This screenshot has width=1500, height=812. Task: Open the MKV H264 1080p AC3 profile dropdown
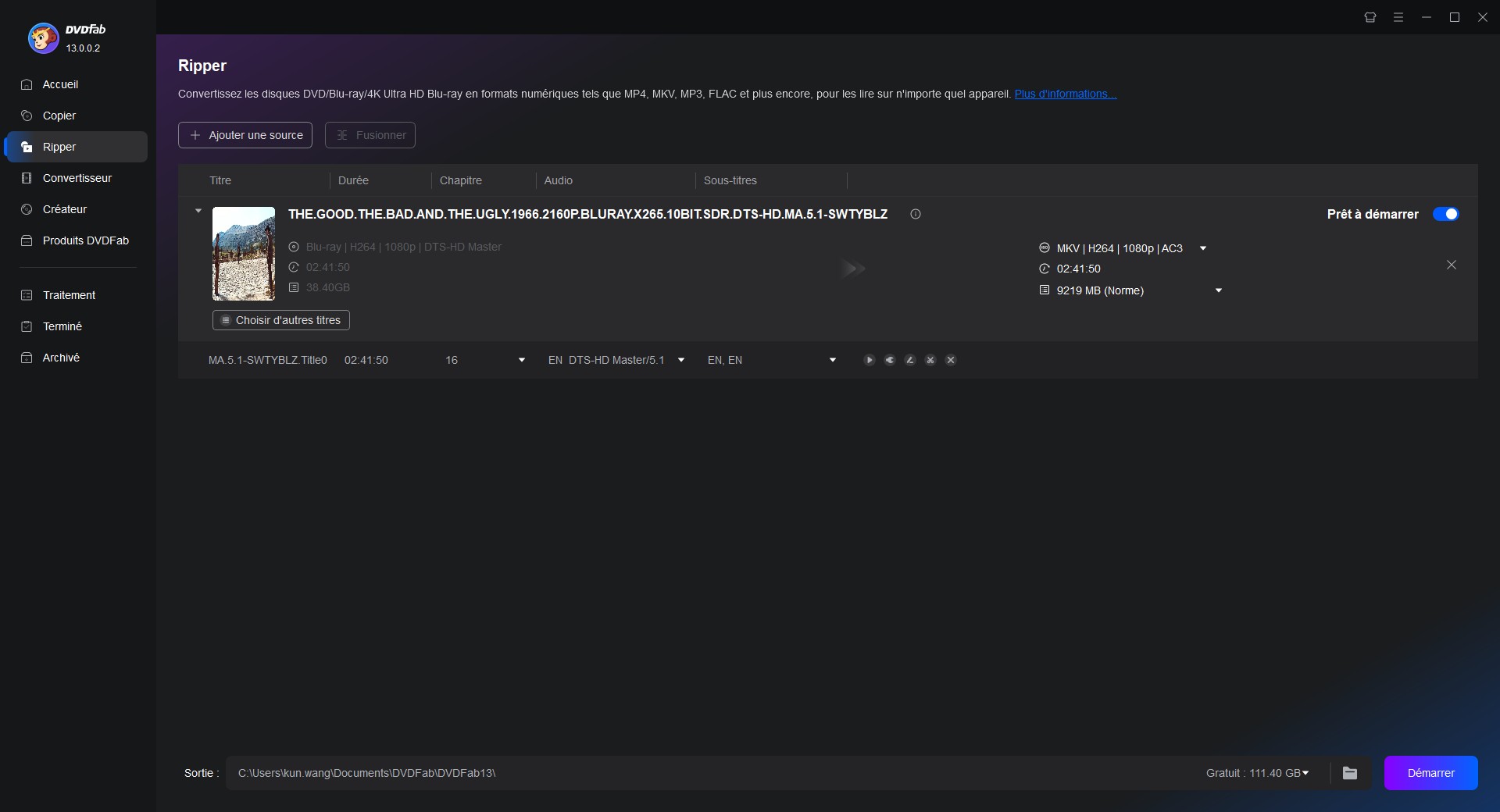point(1203,248)
